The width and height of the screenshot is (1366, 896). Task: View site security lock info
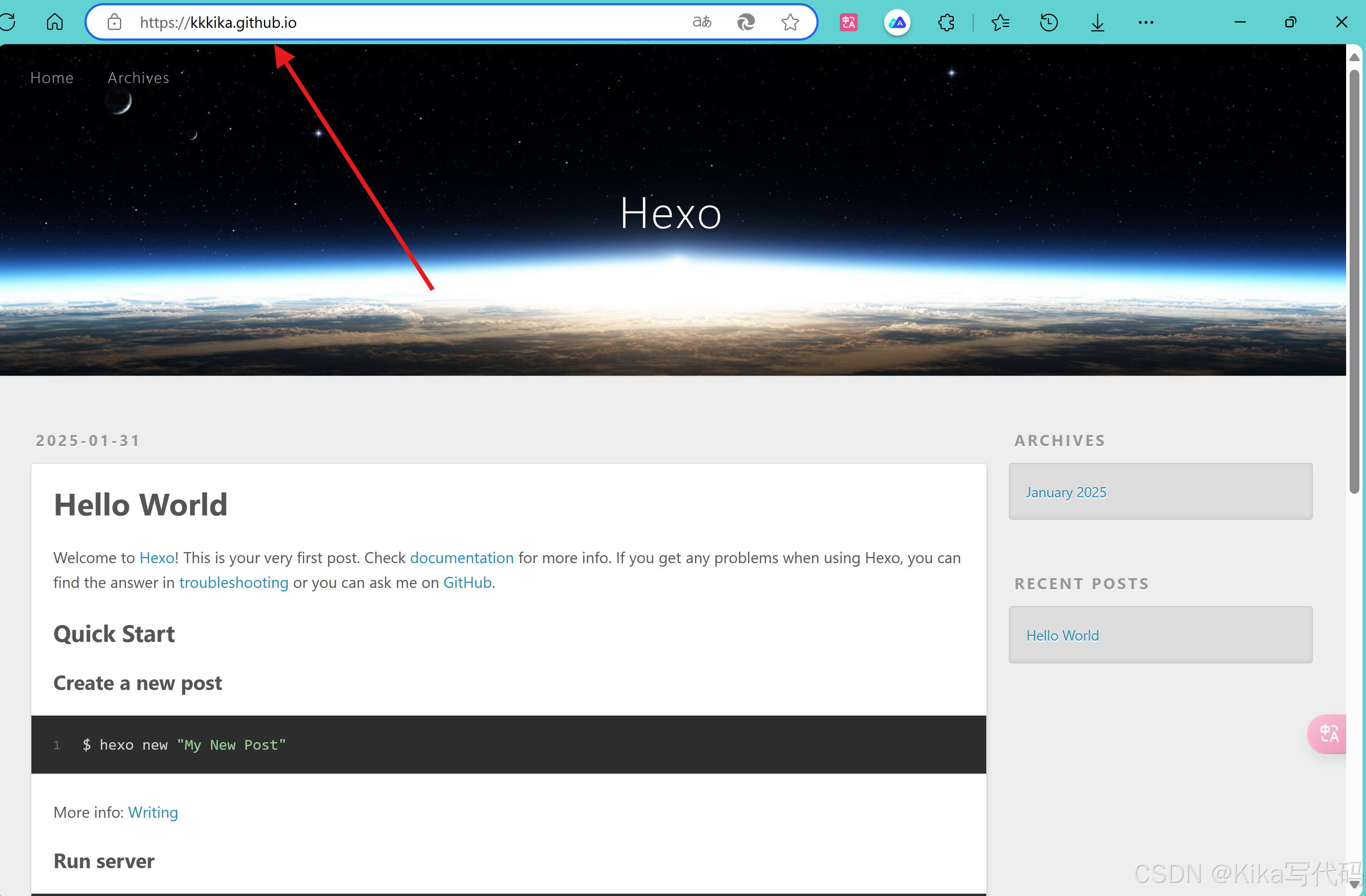(x=115, y=23)
